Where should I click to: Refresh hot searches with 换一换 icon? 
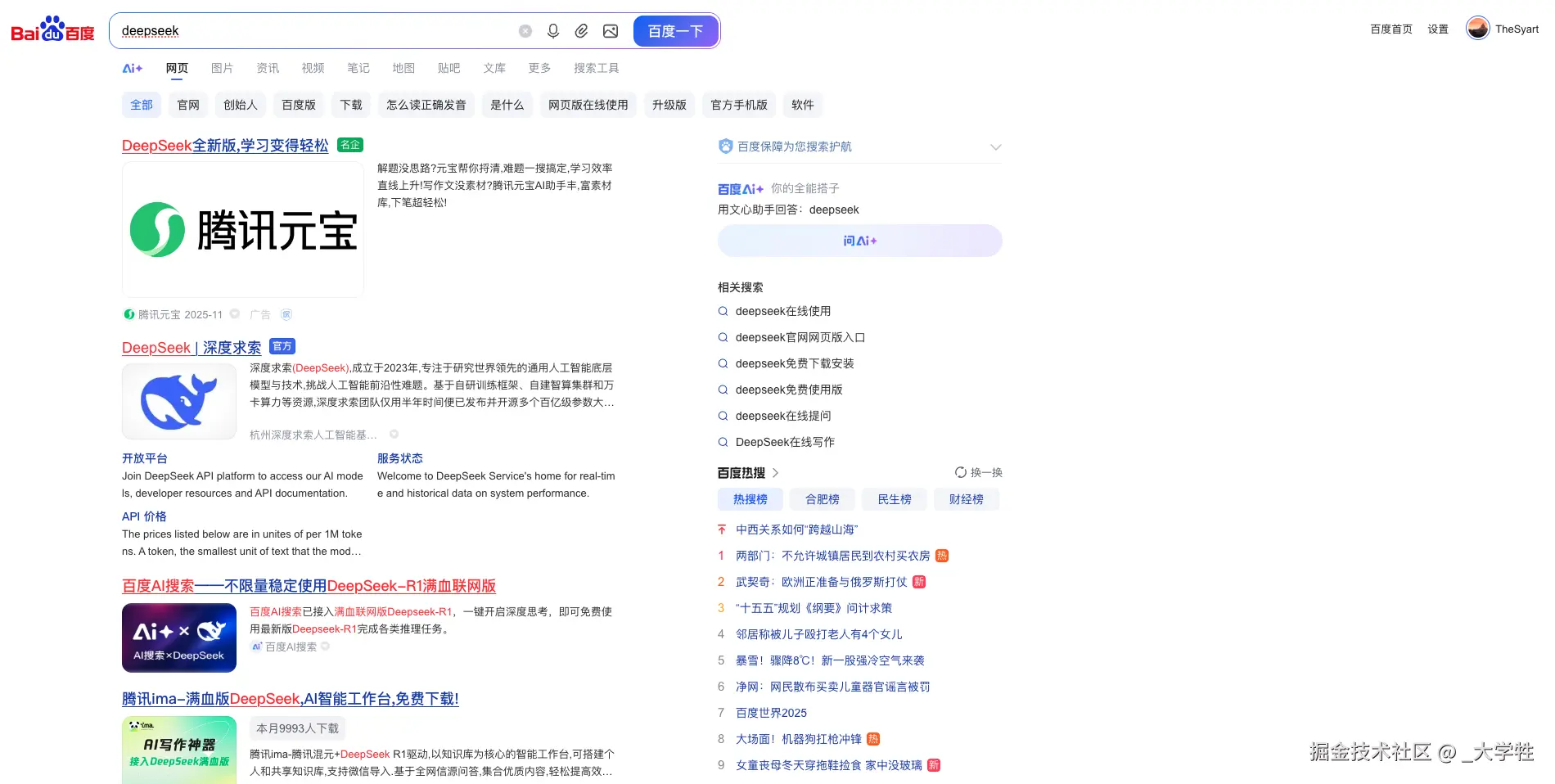pyautogui.click(x=960, y=472)
